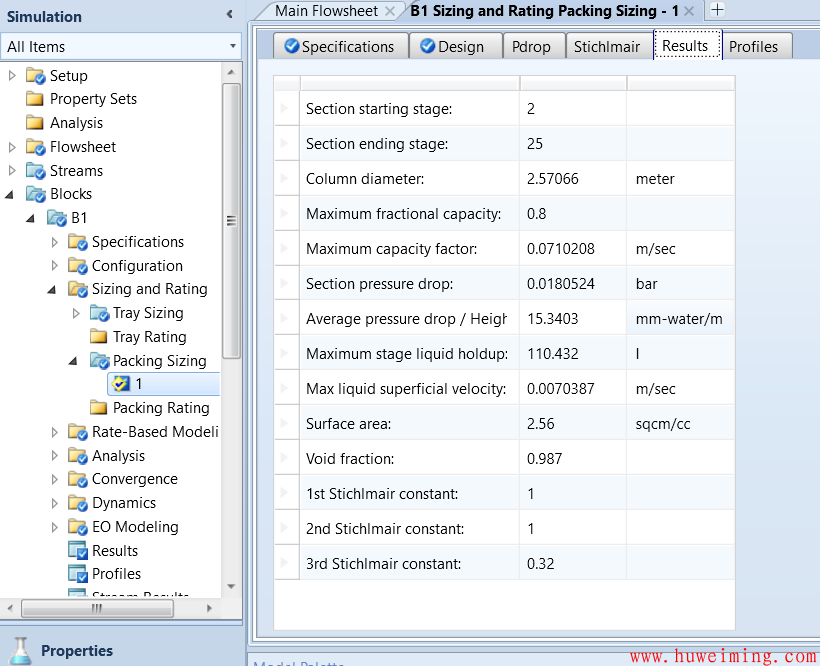Close the Packing Sizing document tab
820x666 pixels.
[688, 11]
